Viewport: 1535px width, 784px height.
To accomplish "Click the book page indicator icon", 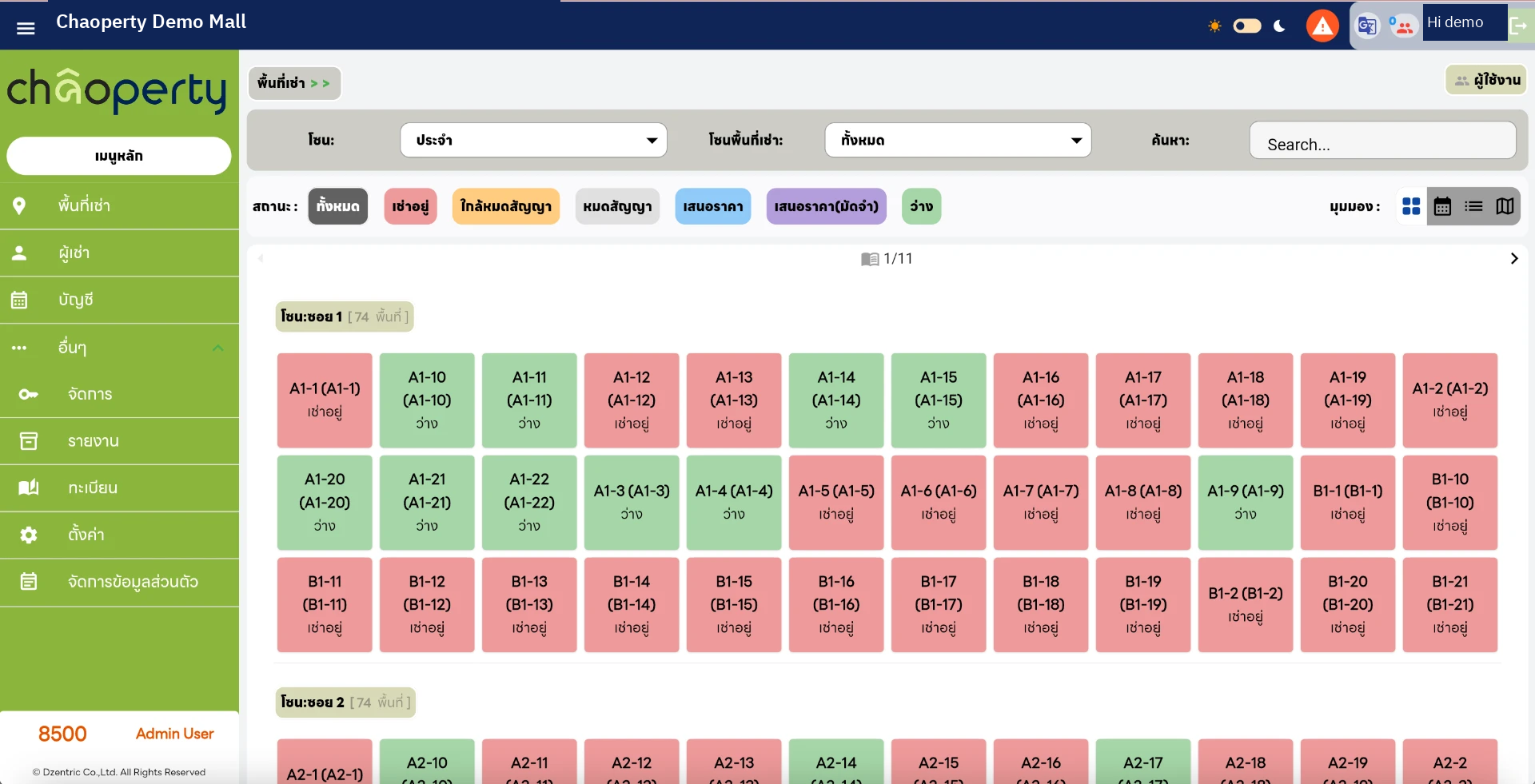I will pyautogui.click(x=869, y=259).
